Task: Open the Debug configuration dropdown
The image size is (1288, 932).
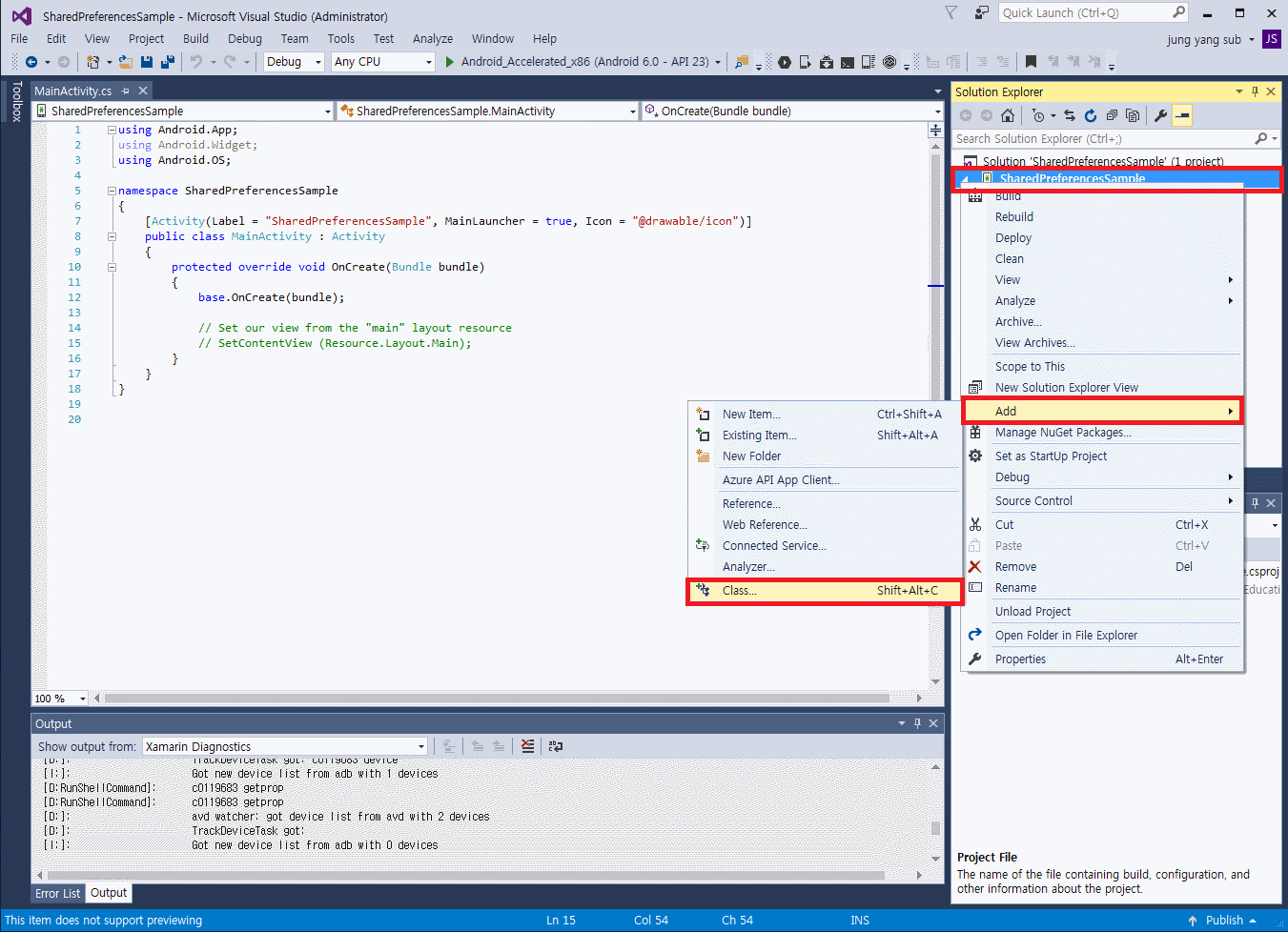Action: [295, 62]
